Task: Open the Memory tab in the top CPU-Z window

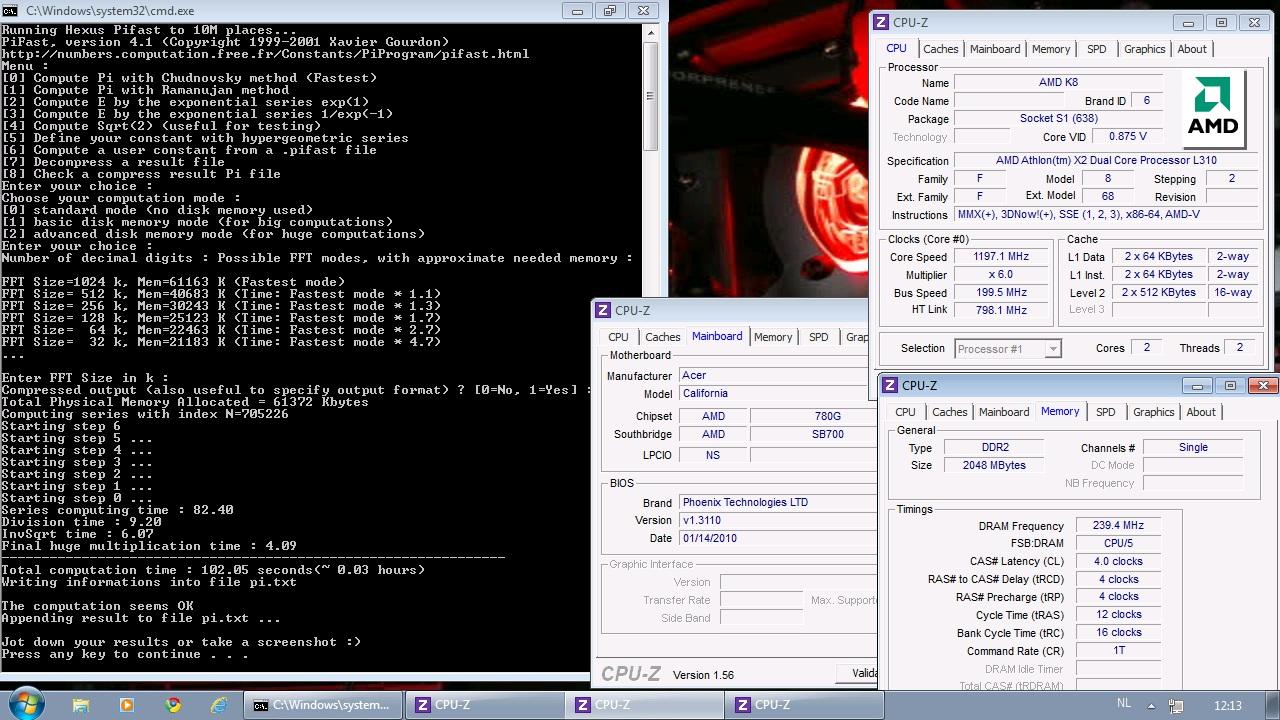Action: 1051,49
